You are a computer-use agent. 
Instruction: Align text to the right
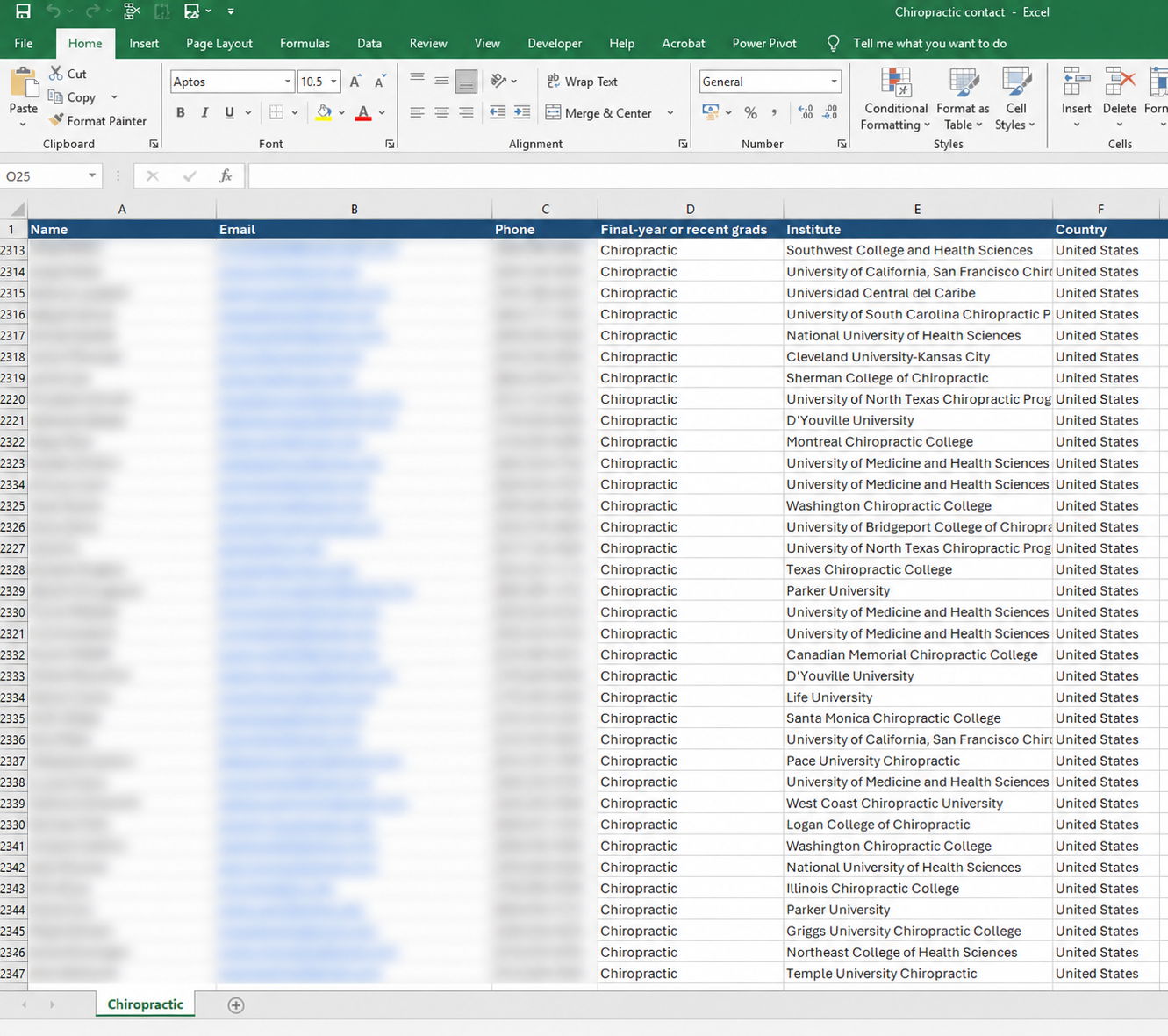point(466,112)
